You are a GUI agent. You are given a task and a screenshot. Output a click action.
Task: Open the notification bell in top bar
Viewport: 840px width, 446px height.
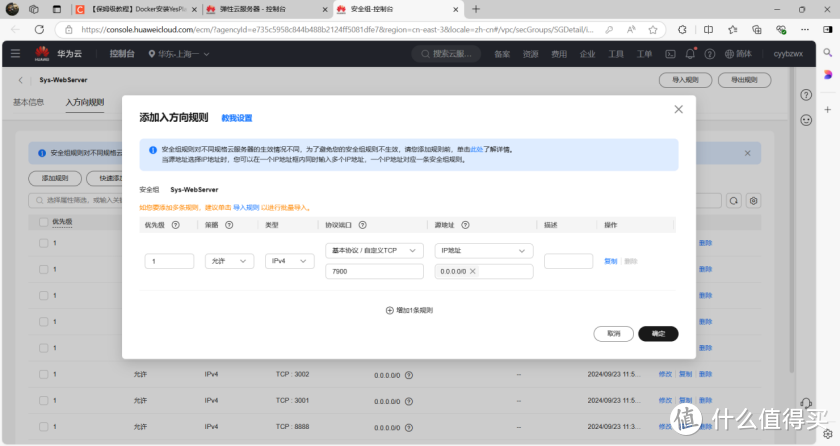(x=690, y=54)
